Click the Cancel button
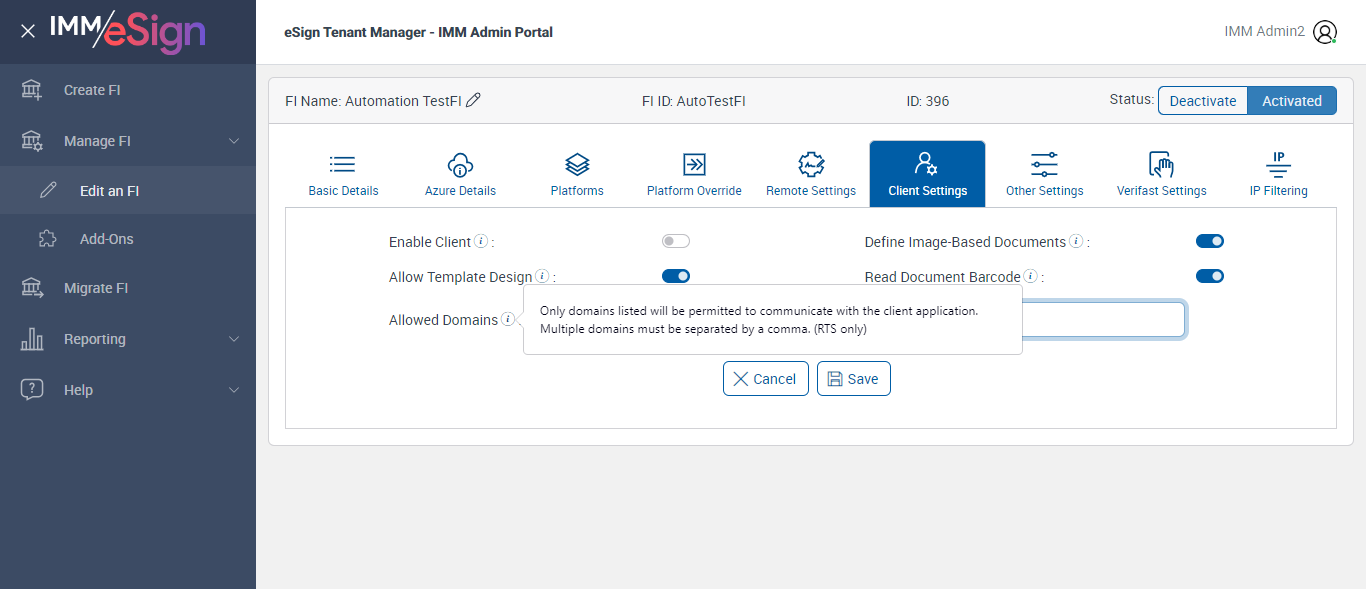This screenshot has height=589, width=1366. point(766,379)
